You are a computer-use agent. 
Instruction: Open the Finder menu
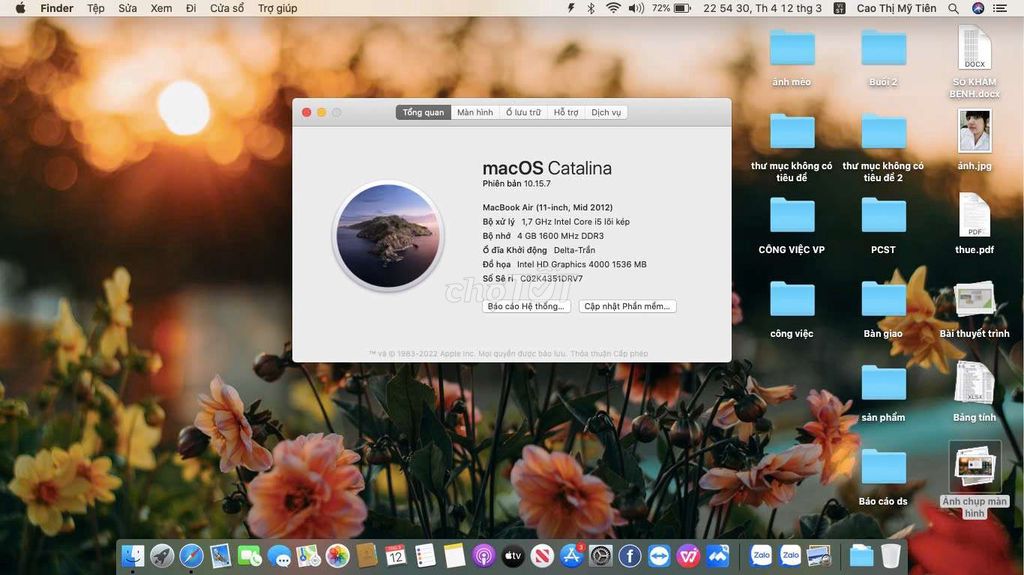[x=57, y=8]
